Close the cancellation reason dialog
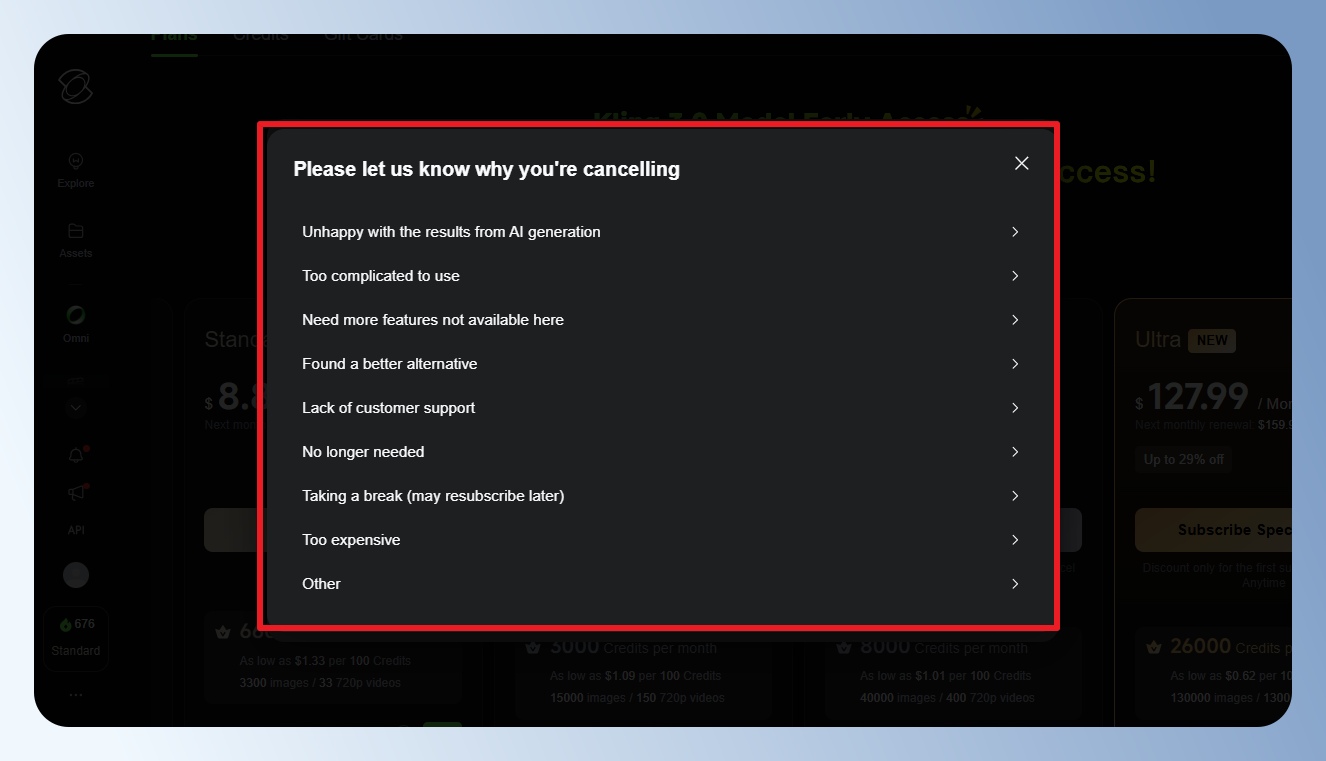1326x761 pixels. point(1021,163)
